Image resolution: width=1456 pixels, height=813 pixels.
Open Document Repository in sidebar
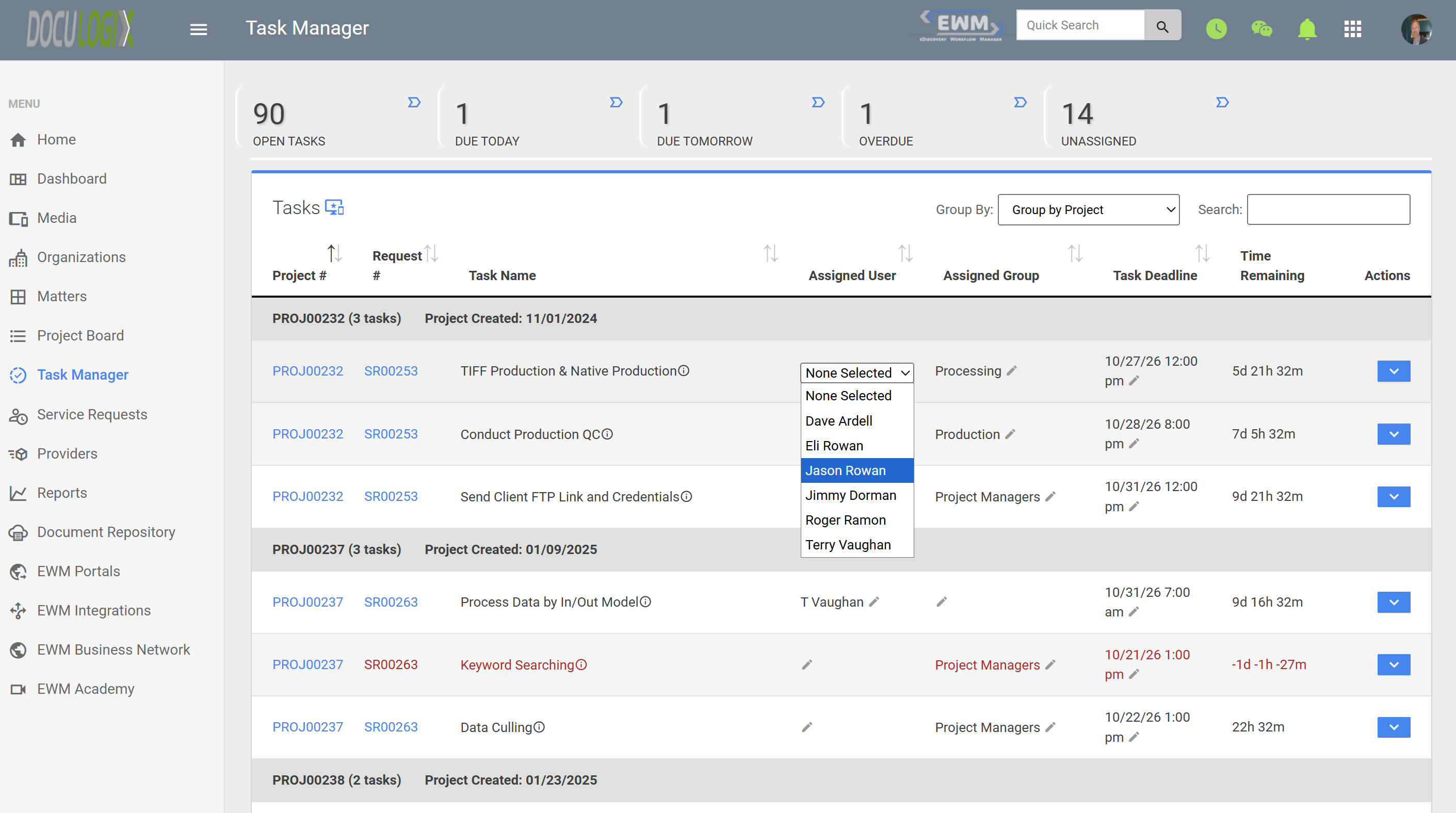tap(106, 532)
